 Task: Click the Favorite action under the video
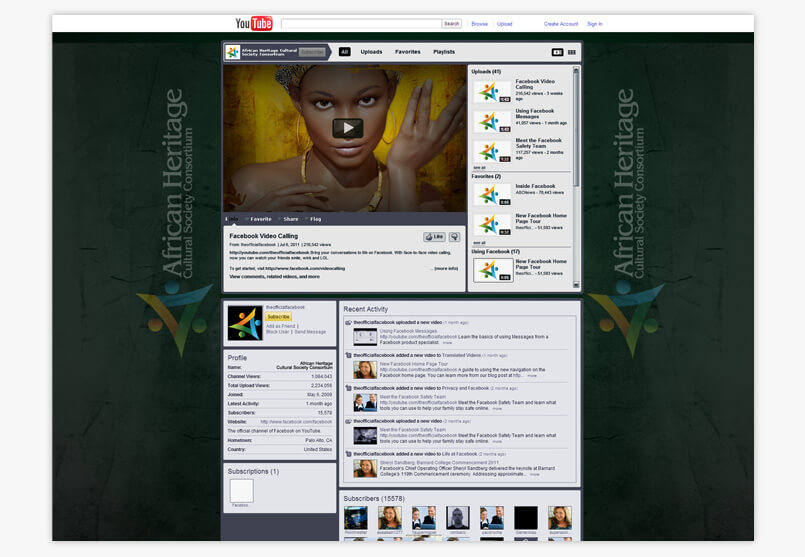[259, 219]
